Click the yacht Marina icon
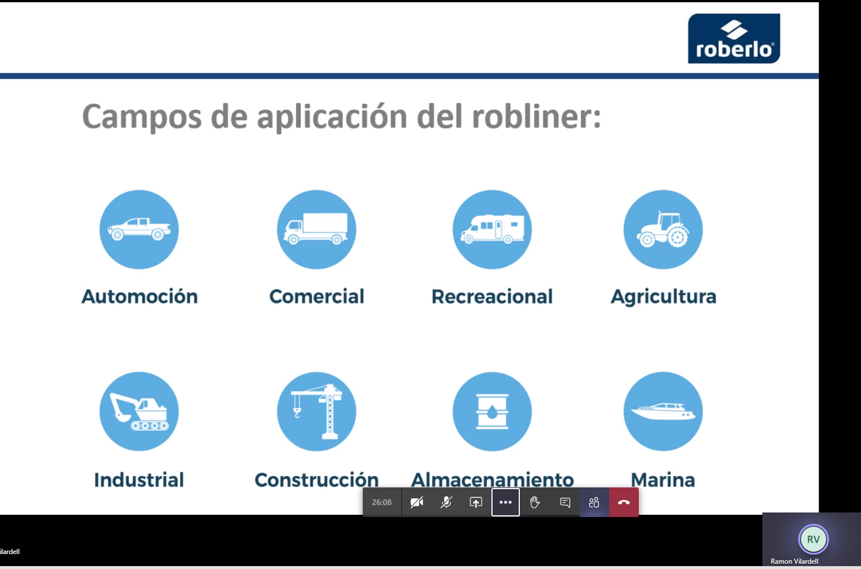 click(x=663, y=411)
